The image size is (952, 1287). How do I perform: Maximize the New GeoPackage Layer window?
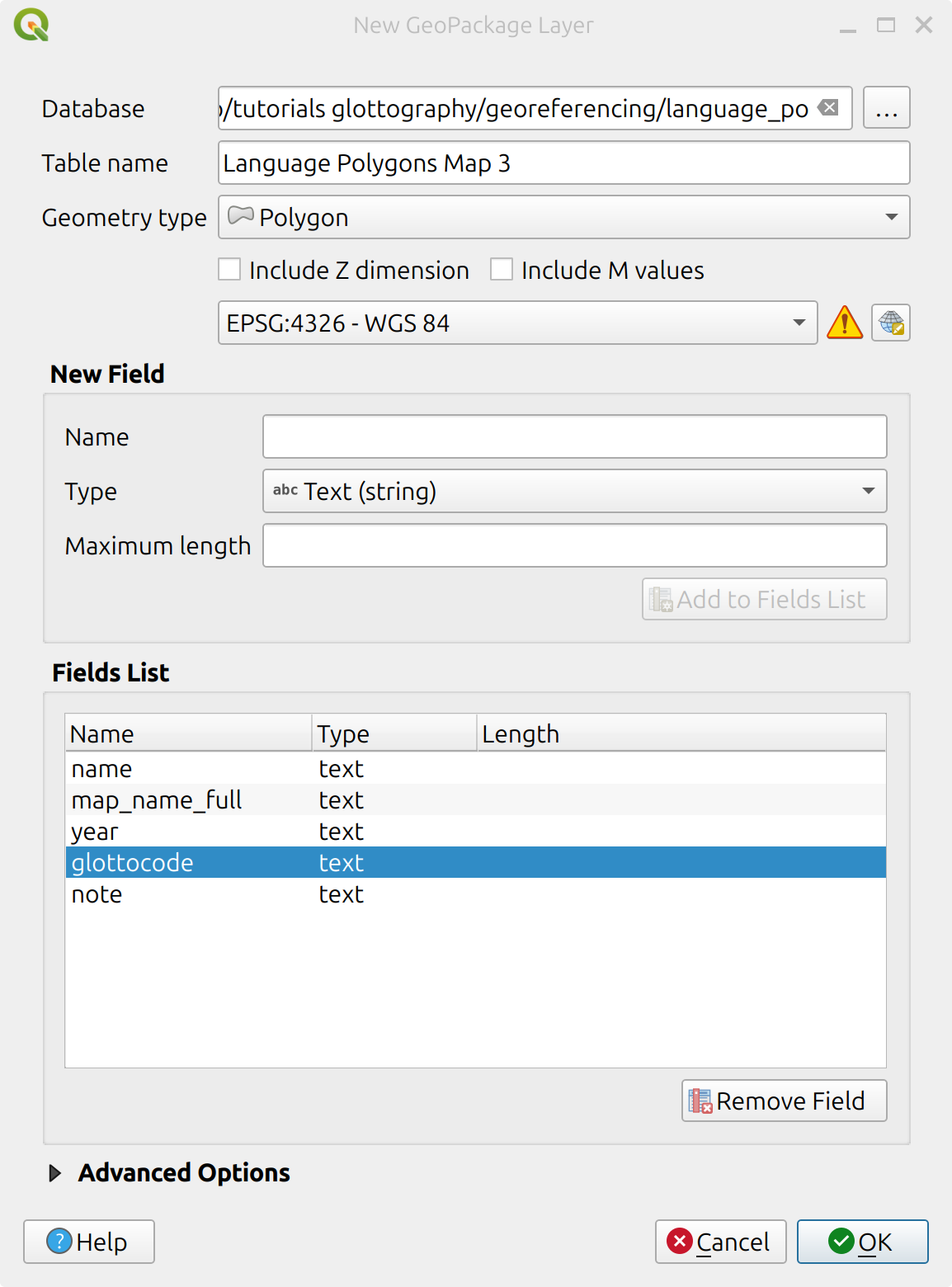tap(885, 26)
